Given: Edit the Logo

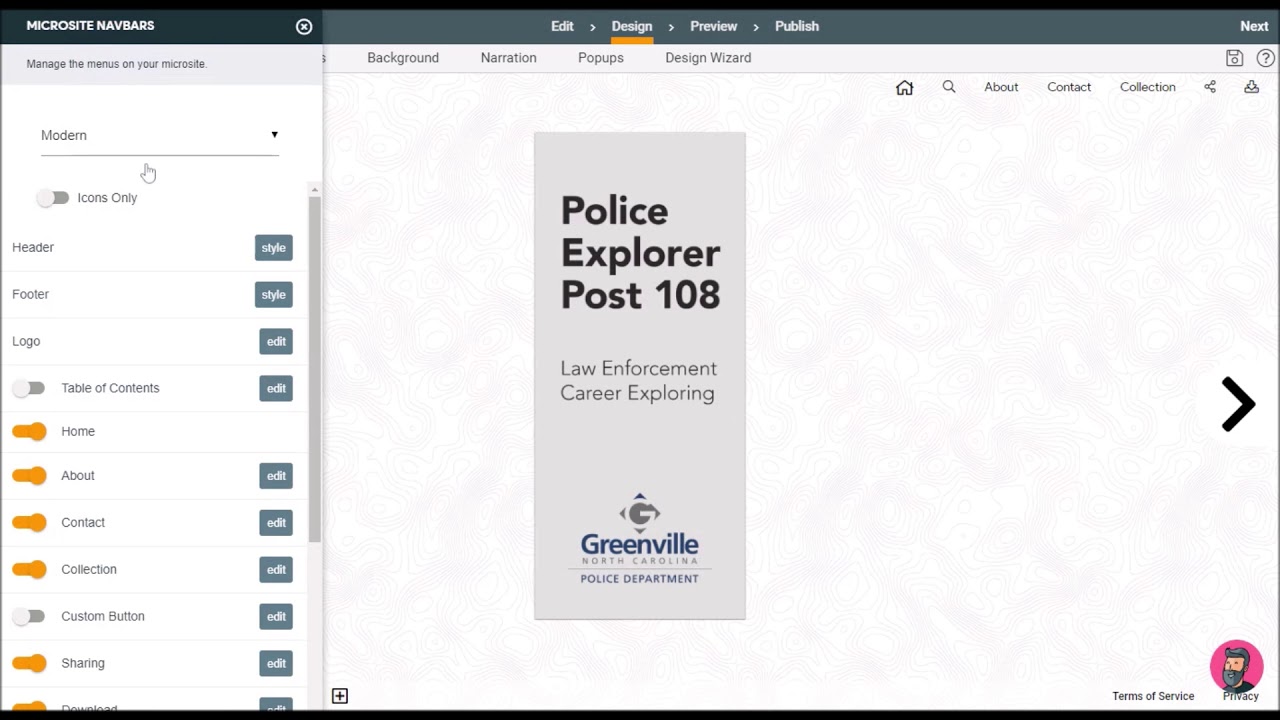Looking at the screenshot, I should click(276, 342).
